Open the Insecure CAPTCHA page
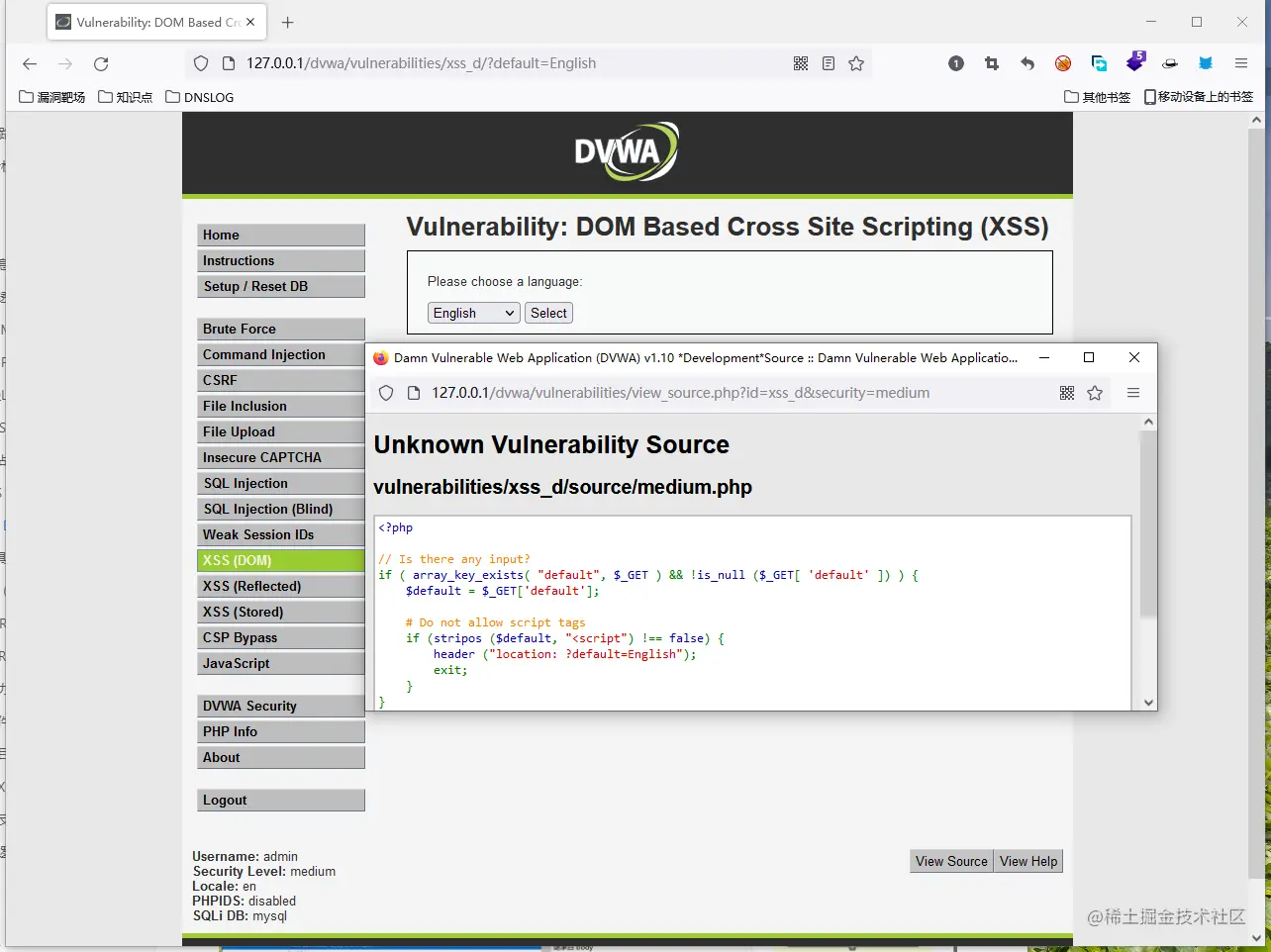1271x952 pixels. [x=281, y=457]
